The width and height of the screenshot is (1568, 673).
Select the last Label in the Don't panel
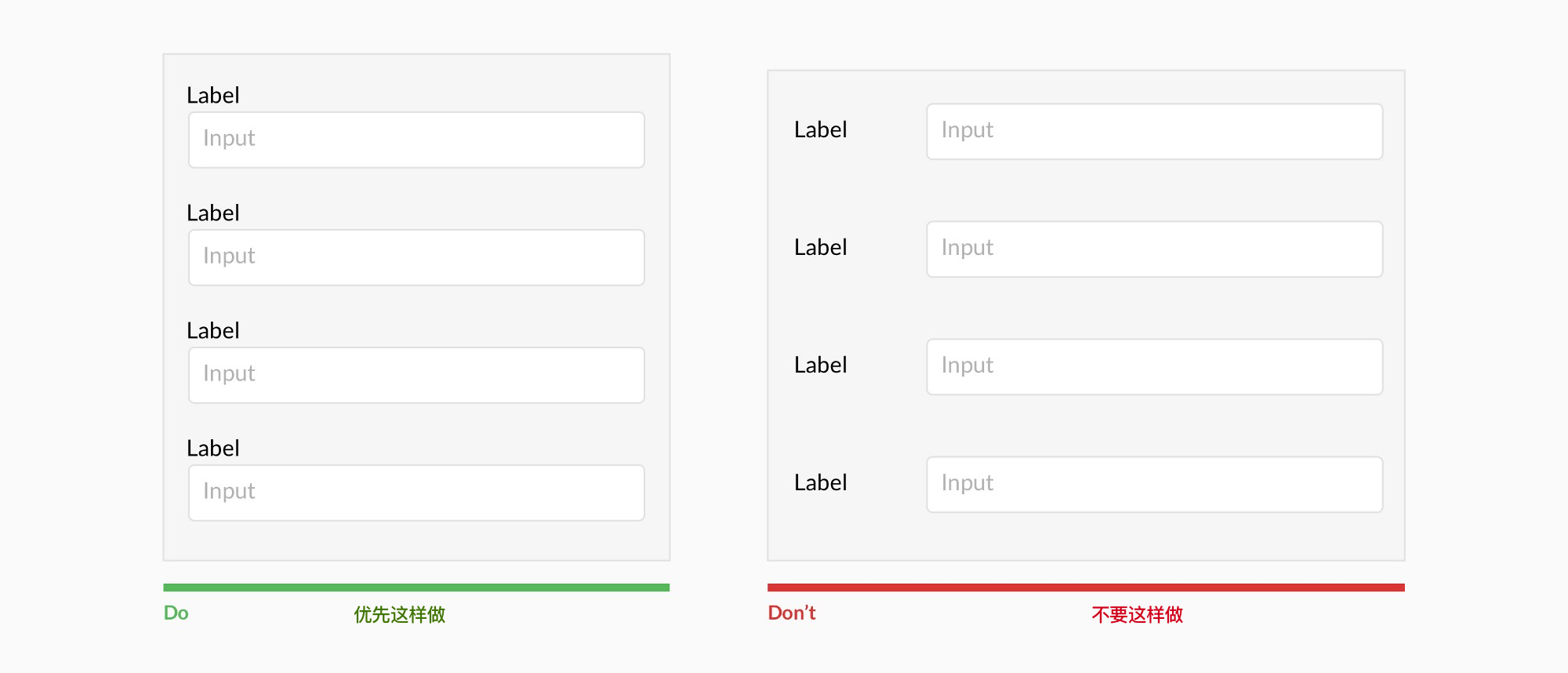click(x=821, y=483)
